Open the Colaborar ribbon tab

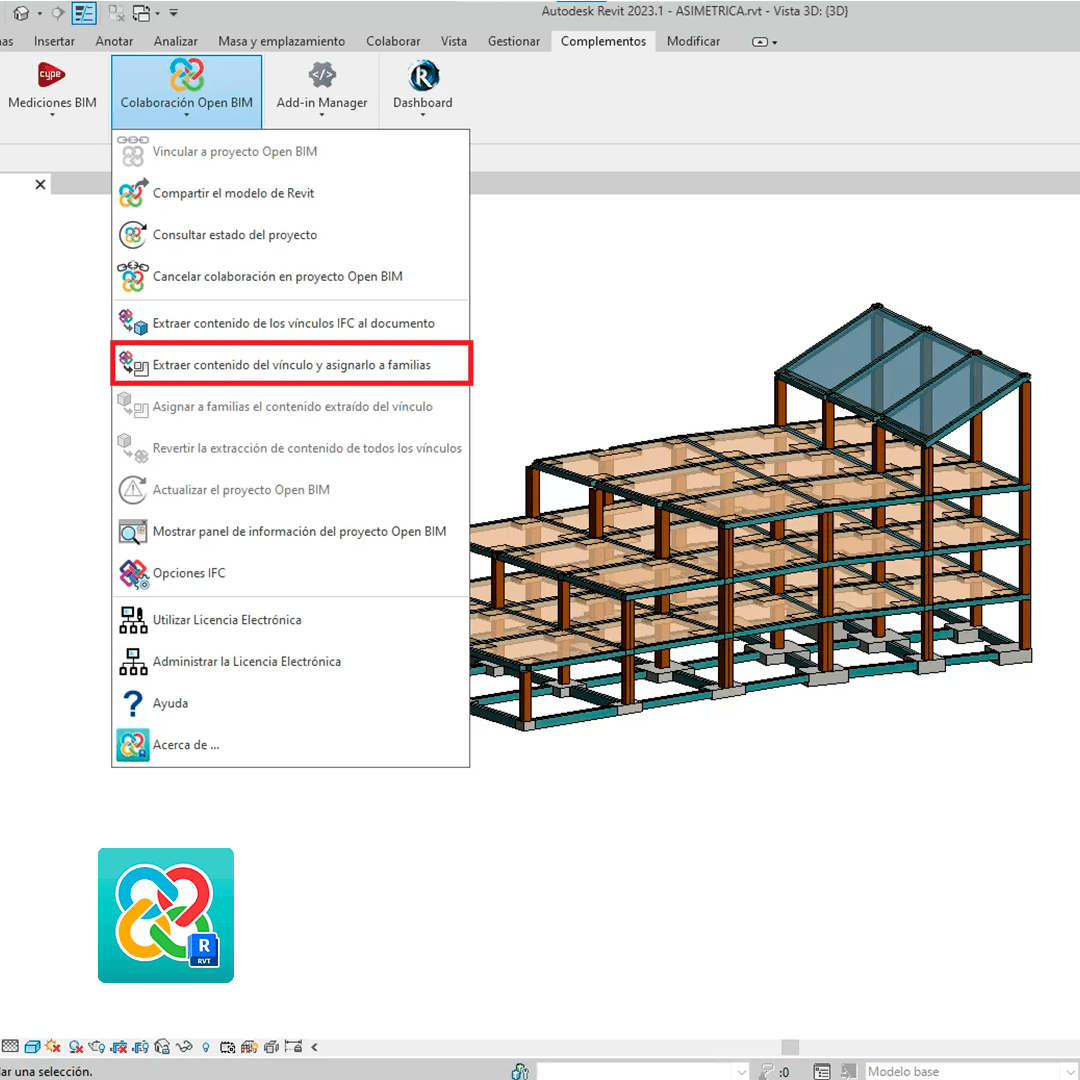coord(392,41)
